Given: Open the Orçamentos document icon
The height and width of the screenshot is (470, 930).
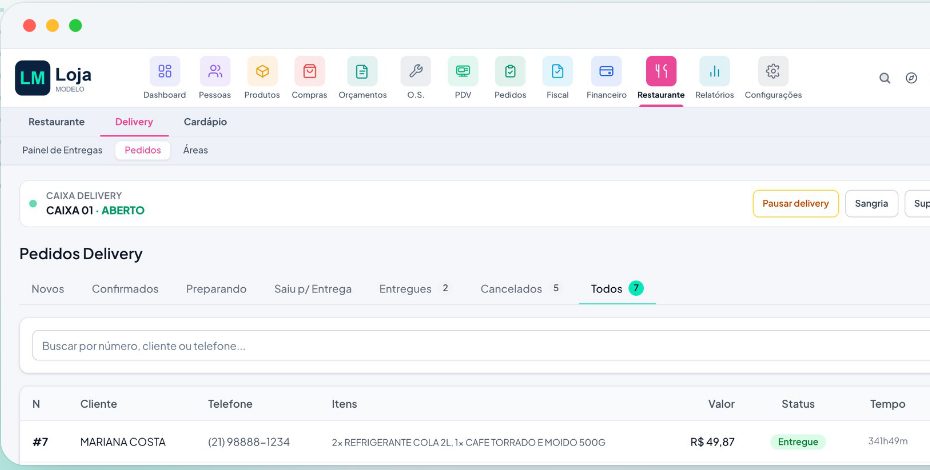Looking at the screenshot, I should pos(362,71).
